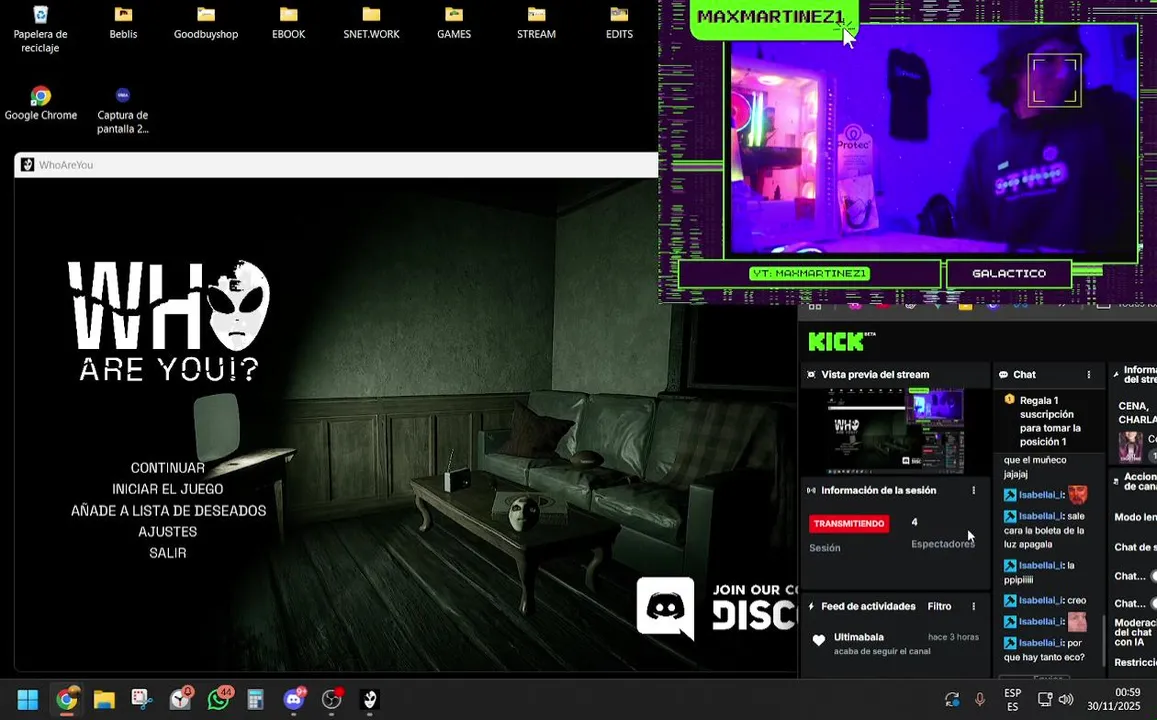Screen dimensions: 1157x720
Task: Open Feed de actividades three-dot menu
Action: tap(973, 606)
